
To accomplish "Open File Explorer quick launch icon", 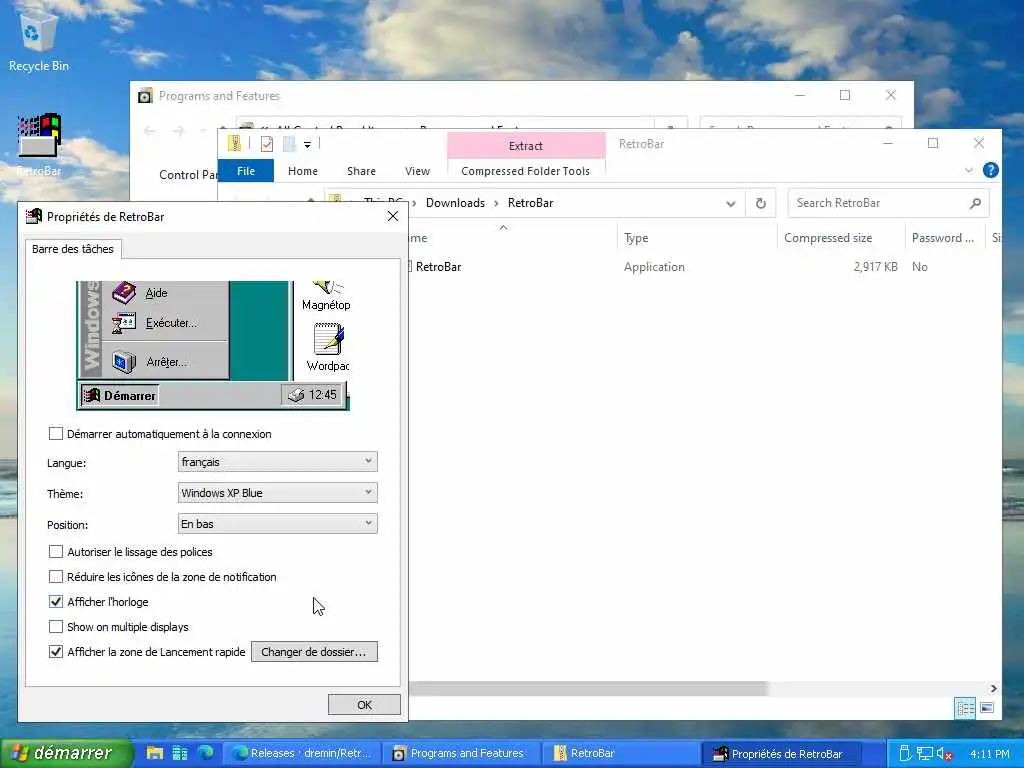I will coord(155,753).
